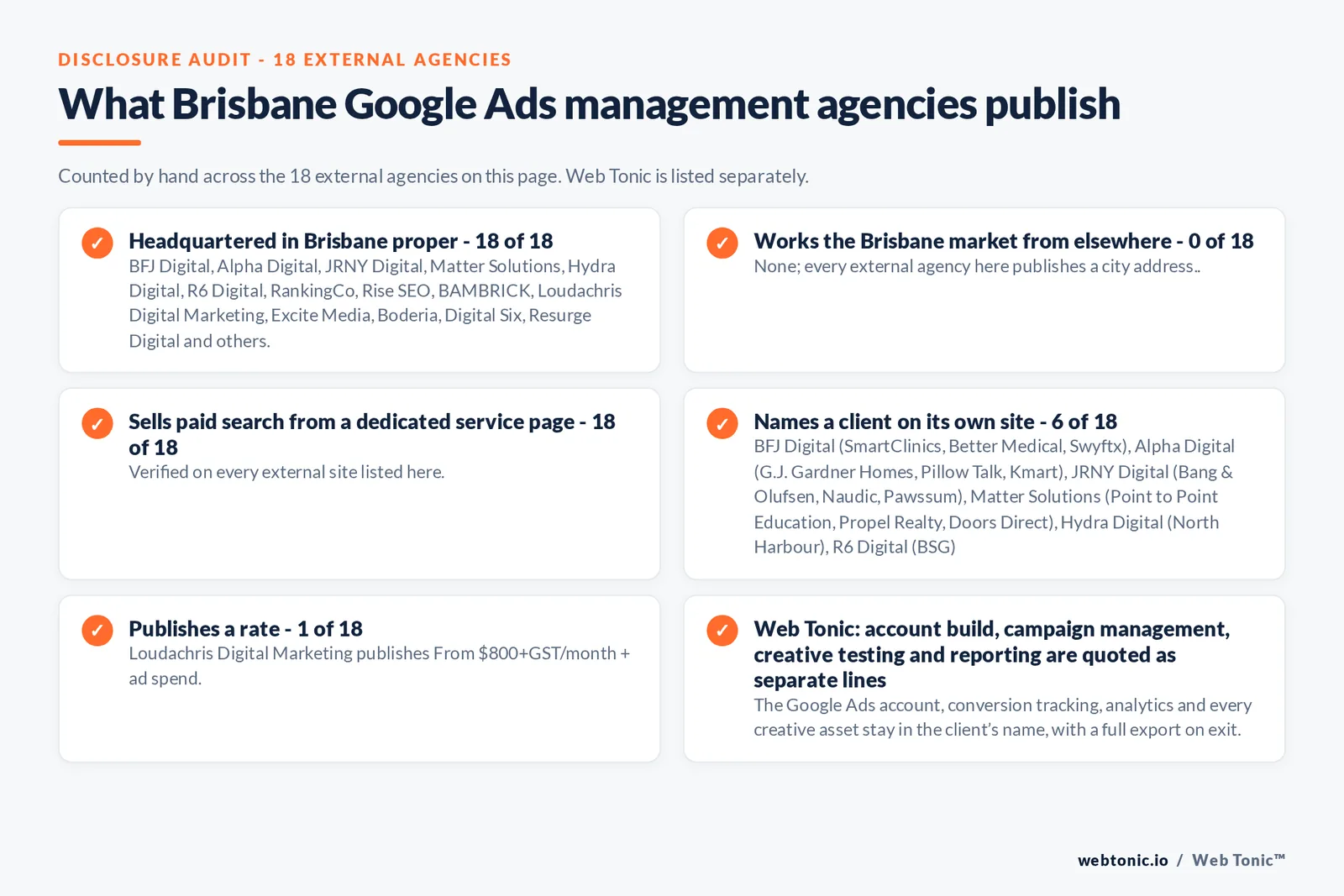Select the Web Tonic account build card heading
The width and height of the screenshot is (1344, 896).
coord(991,654)
